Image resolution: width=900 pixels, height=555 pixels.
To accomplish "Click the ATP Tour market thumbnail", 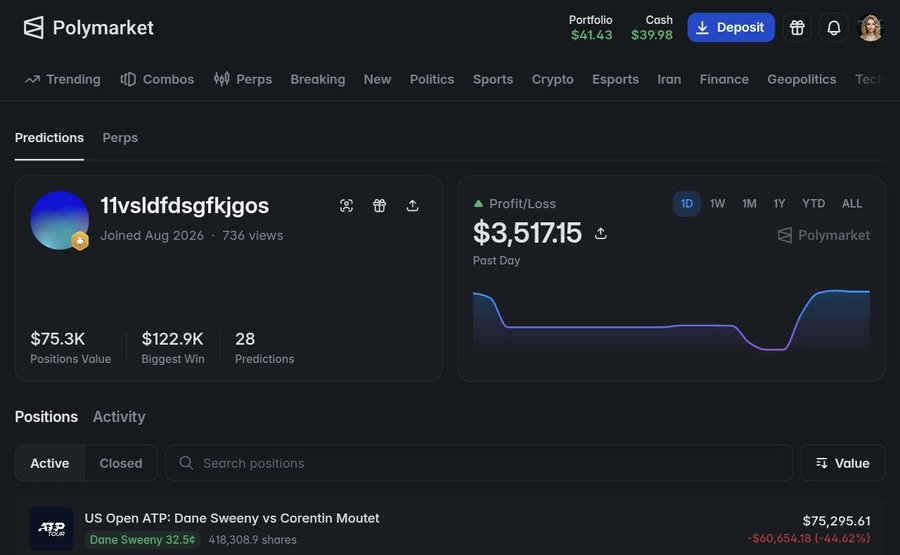I will point(51,529).
